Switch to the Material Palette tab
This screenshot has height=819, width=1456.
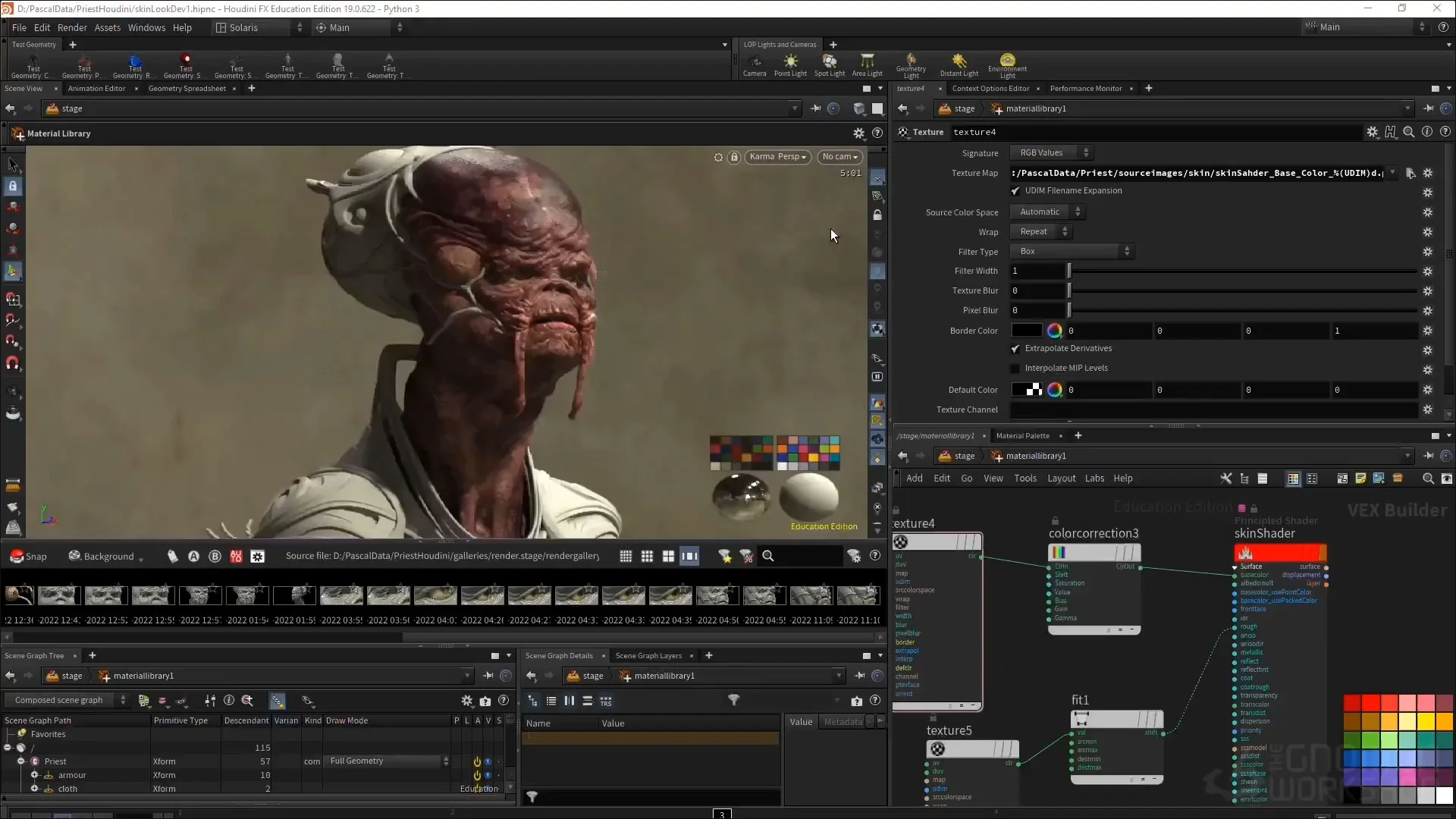1022,436
